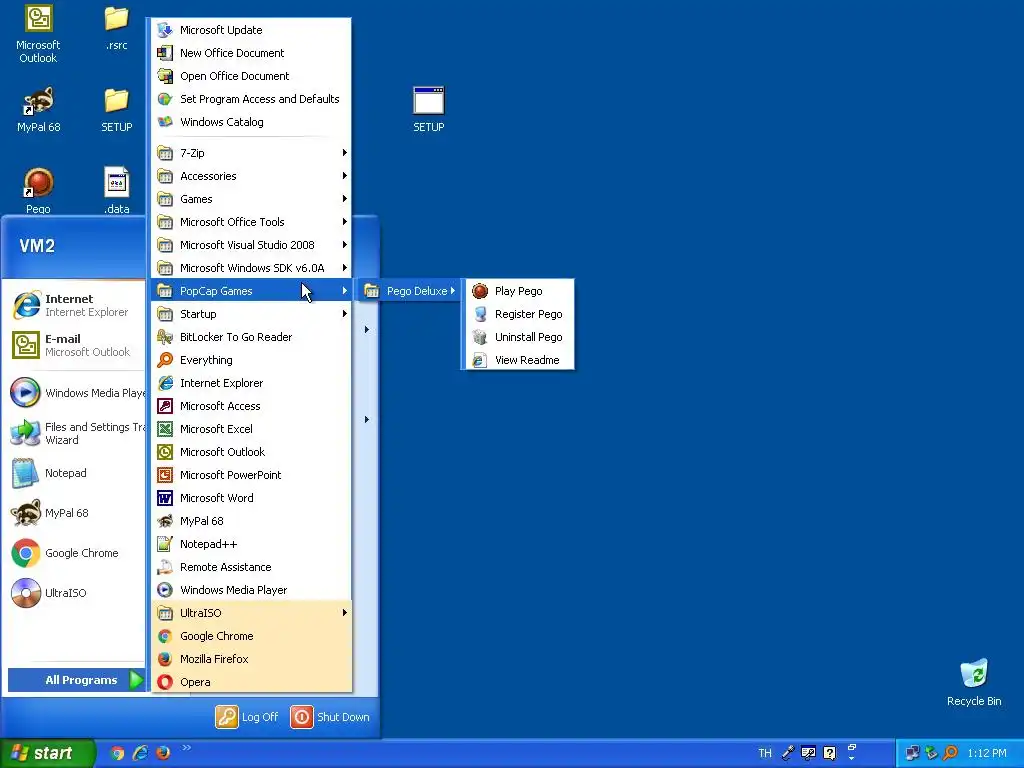Expand the Accessories folder
The height and width of the screenshot is (768, 1024).
pos(252,176)
